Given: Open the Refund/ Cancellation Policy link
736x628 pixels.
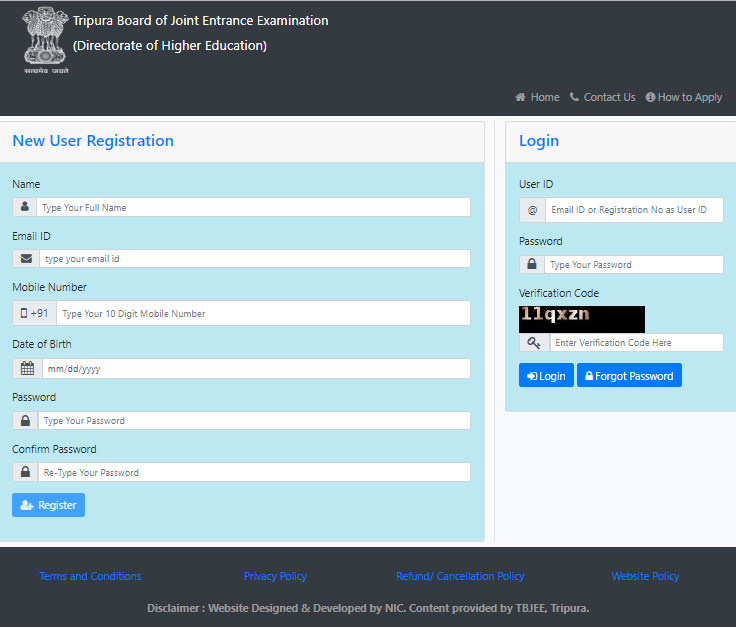Looking at the screenshot, I should [x=460, y=576].
